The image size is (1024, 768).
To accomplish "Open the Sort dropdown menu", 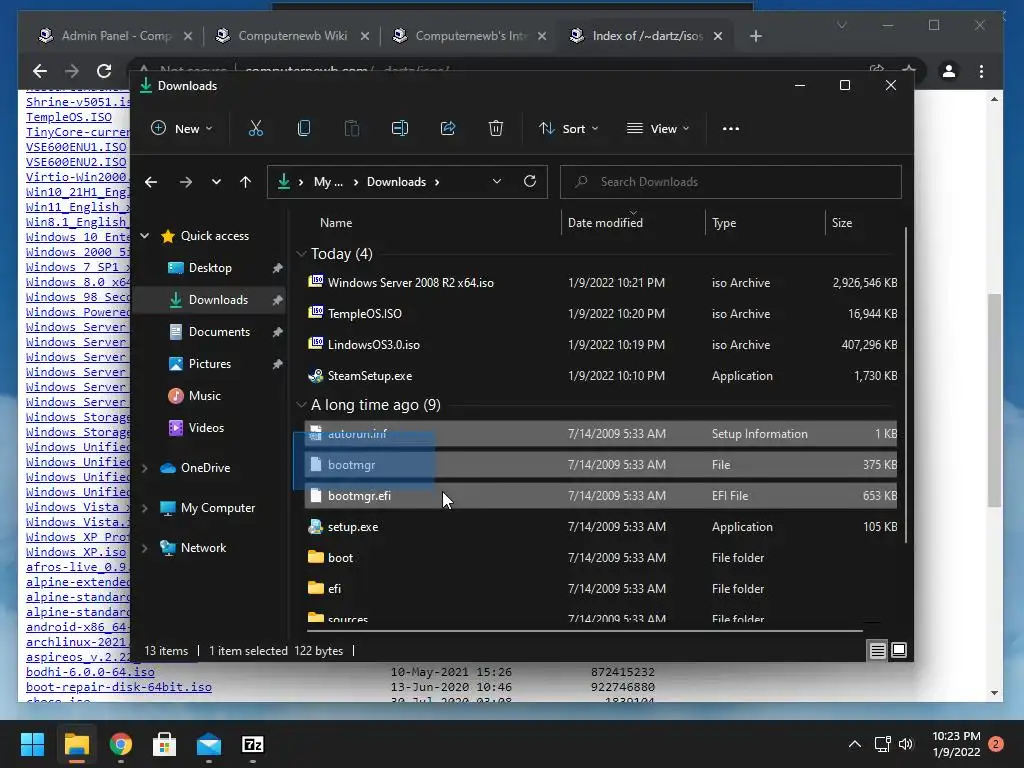I will pyautogui.click(x=568, y=129).
